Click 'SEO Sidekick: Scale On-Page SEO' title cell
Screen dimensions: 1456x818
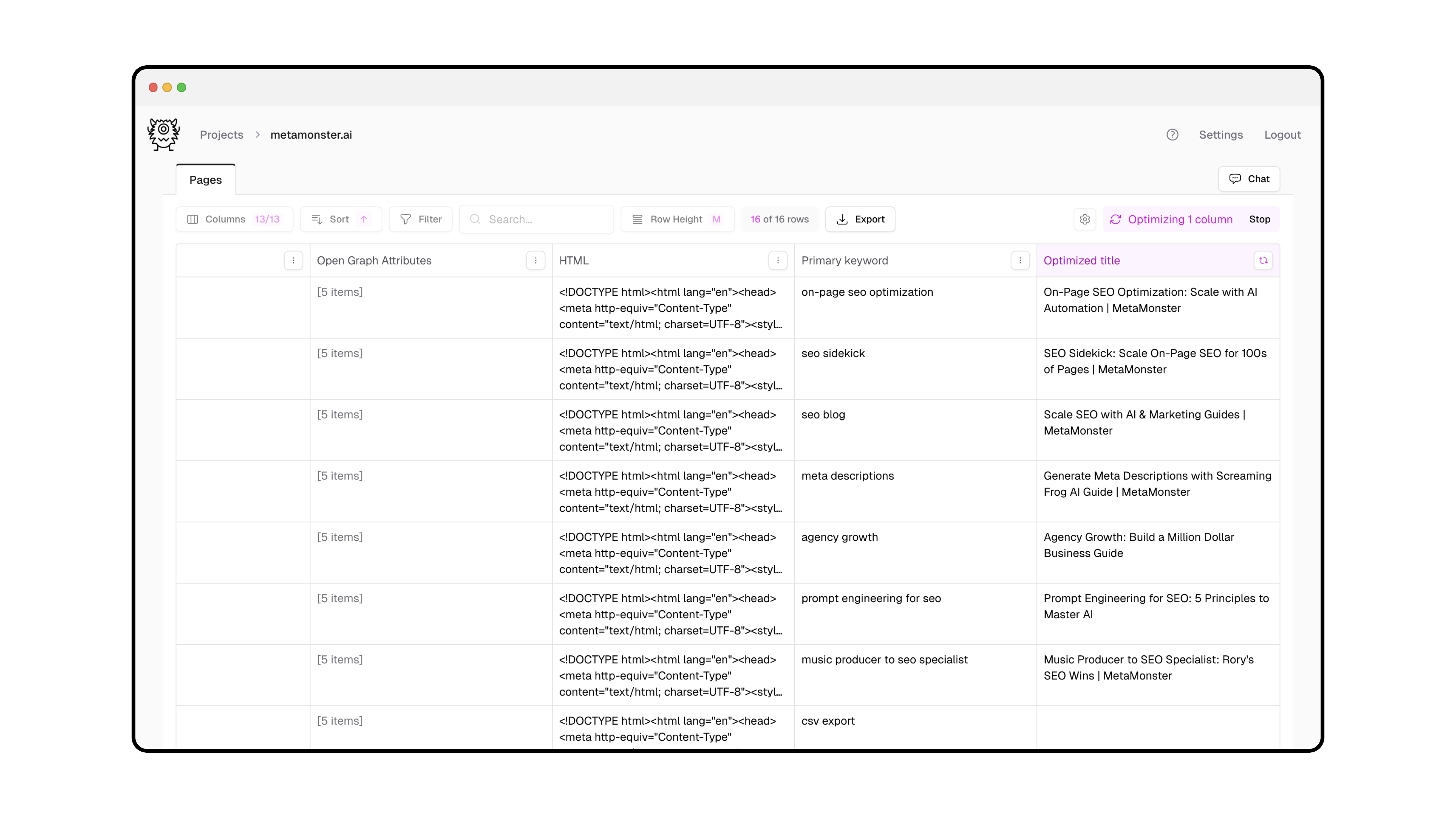click(1158, 369)
